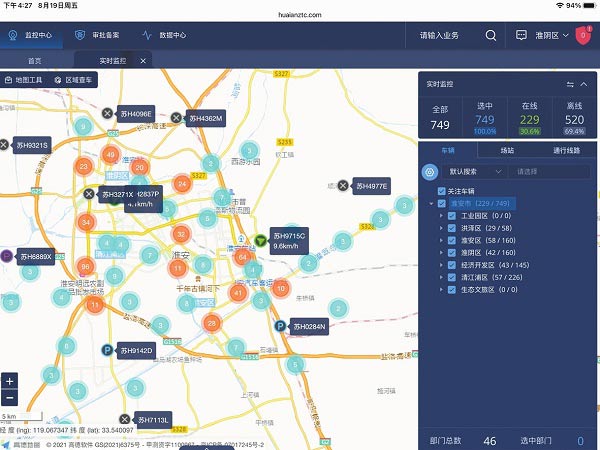Click the swap arrows icon in 实时监控 panel
The image size is (600, 450).
click(570, 84)
